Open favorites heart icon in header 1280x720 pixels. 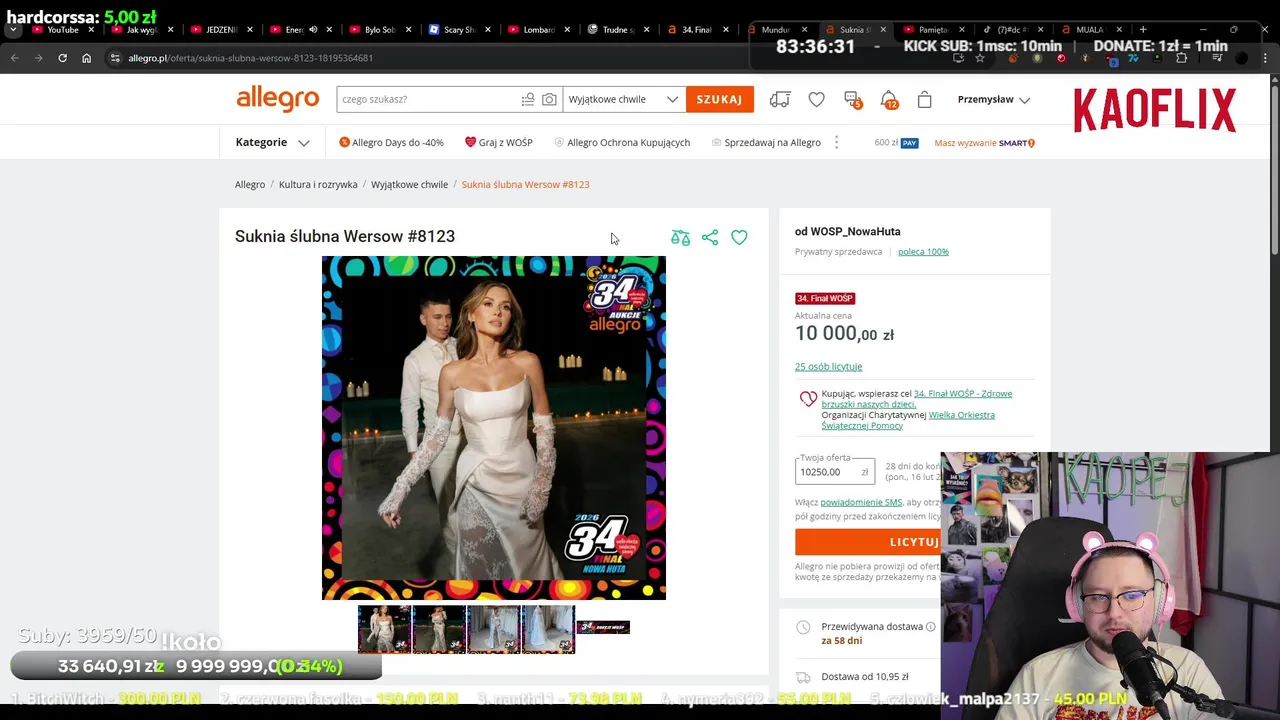click(x=817, y=99)
